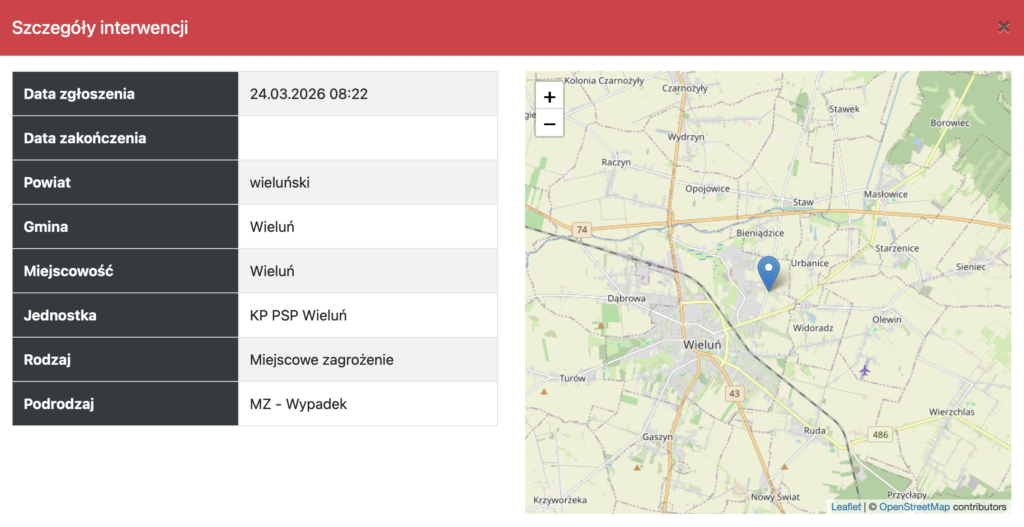The width and height of the screenshot is (1024, 527).
Task: Click Widoradz label on the map
Action: pyautogui.click(x=813, y=328)
